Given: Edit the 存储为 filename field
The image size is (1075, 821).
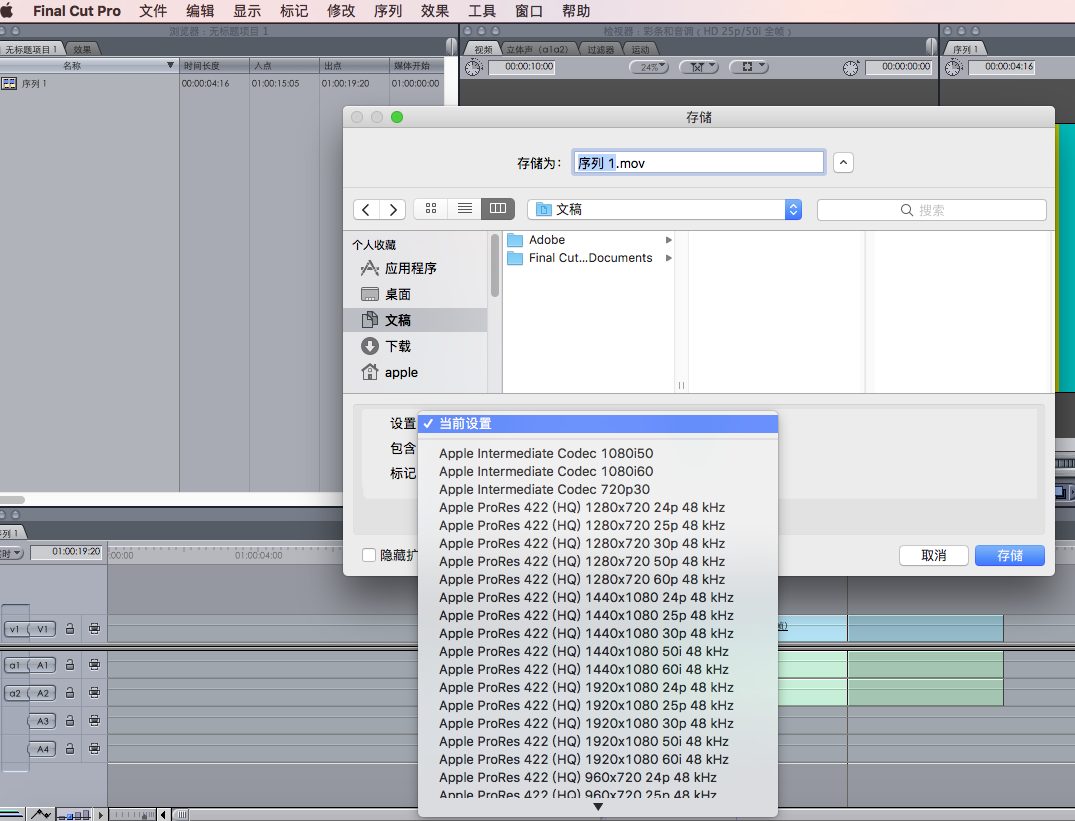Looking at the screenshot, I should click(x=699, y=163).
